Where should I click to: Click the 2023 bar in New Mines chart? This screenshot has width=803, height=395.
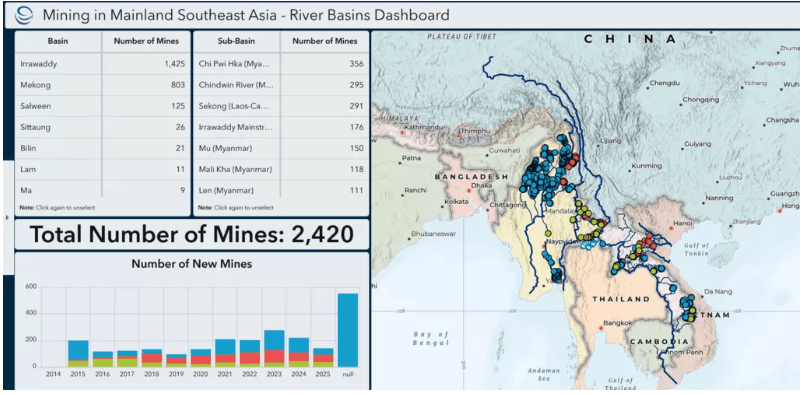click(x=274, y=348)
